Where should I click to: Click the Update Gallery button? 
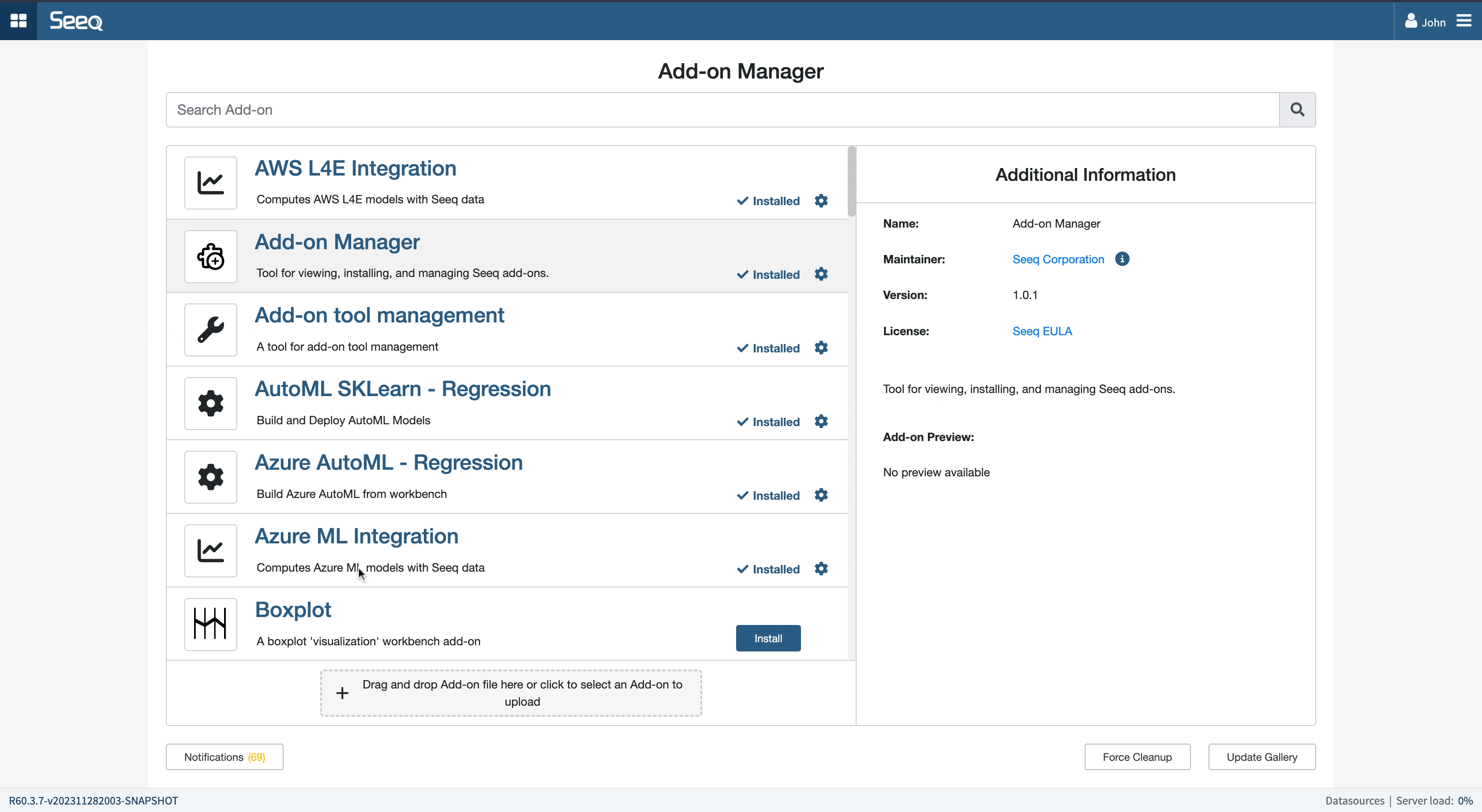click(x=1261, y=757)
